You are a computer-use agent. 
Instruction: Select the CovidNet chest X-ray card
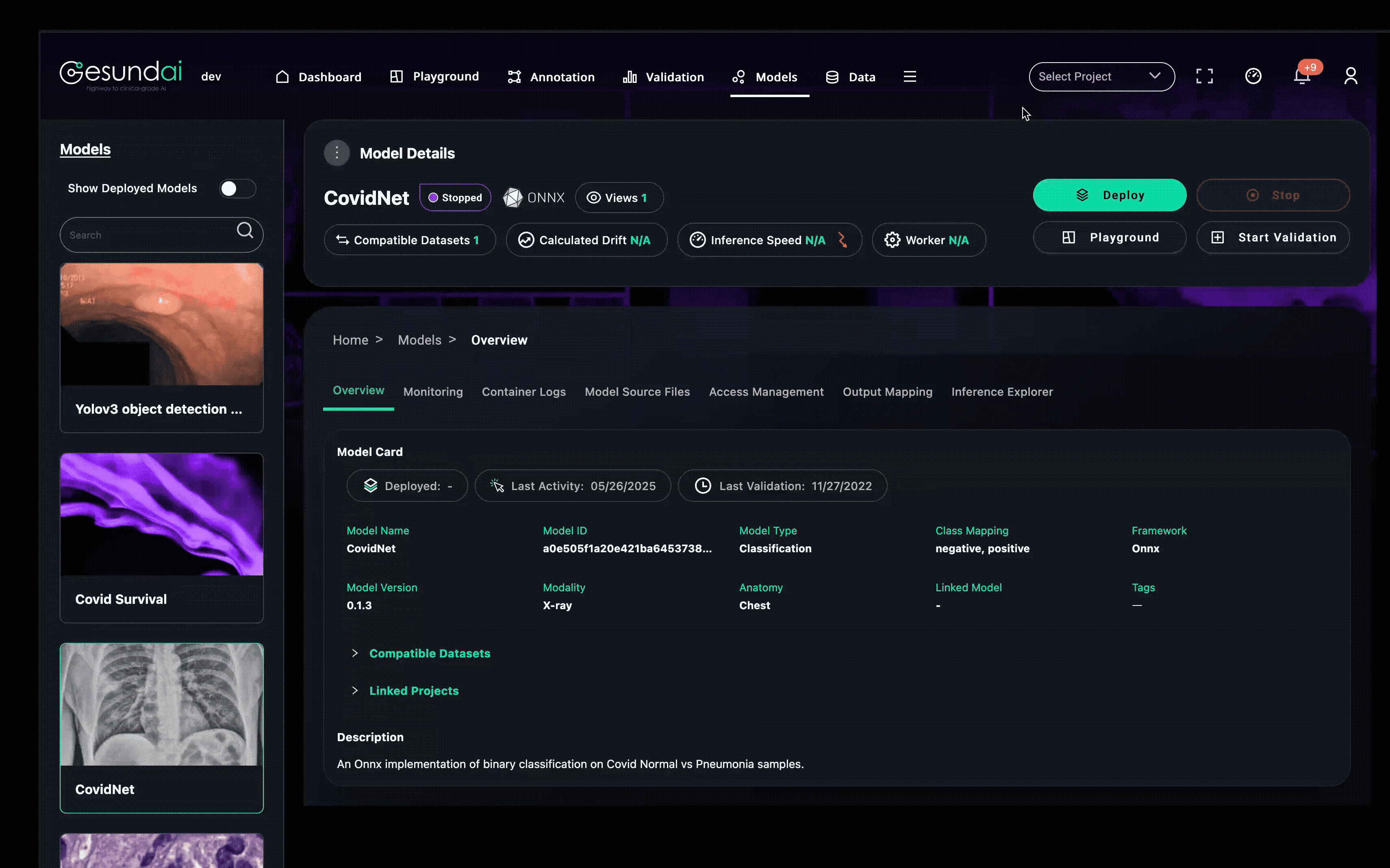(161, 727)
